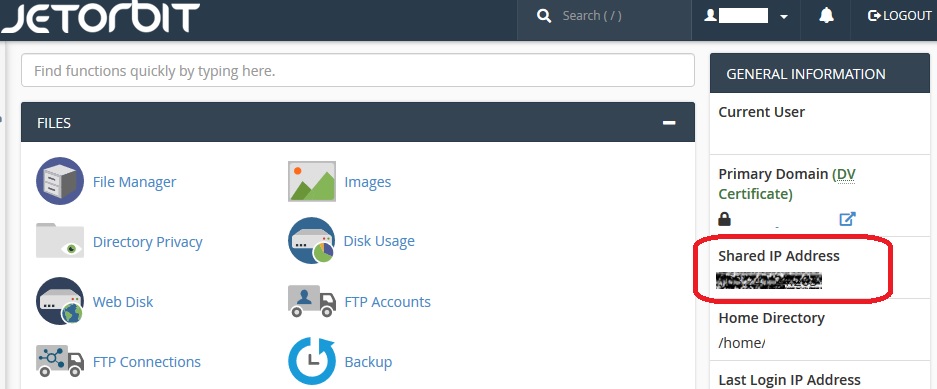Open the FTP Connections icon
Image resolution: width=937 pixels, height=389 pixels.
[60, 361]
